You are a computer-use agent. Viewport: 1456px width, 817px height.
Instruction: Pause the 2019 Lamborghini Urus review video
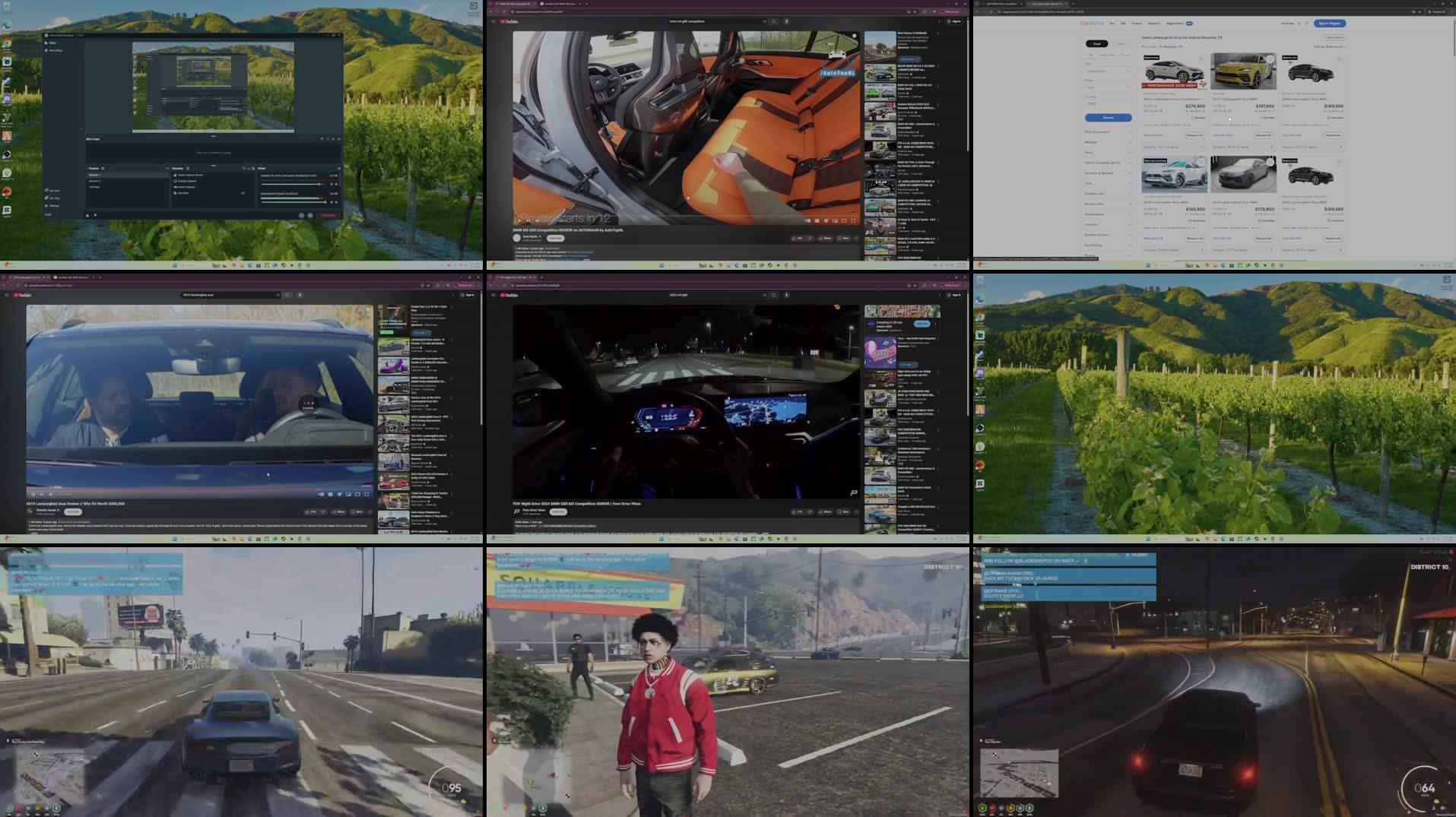click(x=33, y=494)
